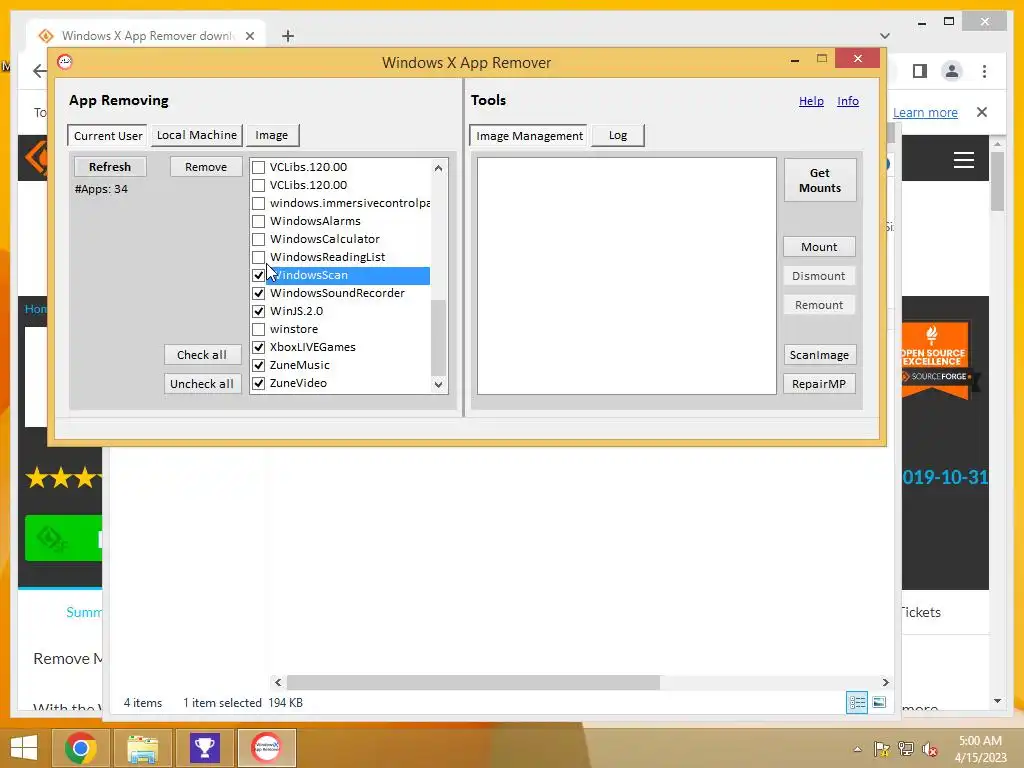This screenshot has height=768, width=1024.
Task: Click the Image Management list box
Action: point(626,276)
